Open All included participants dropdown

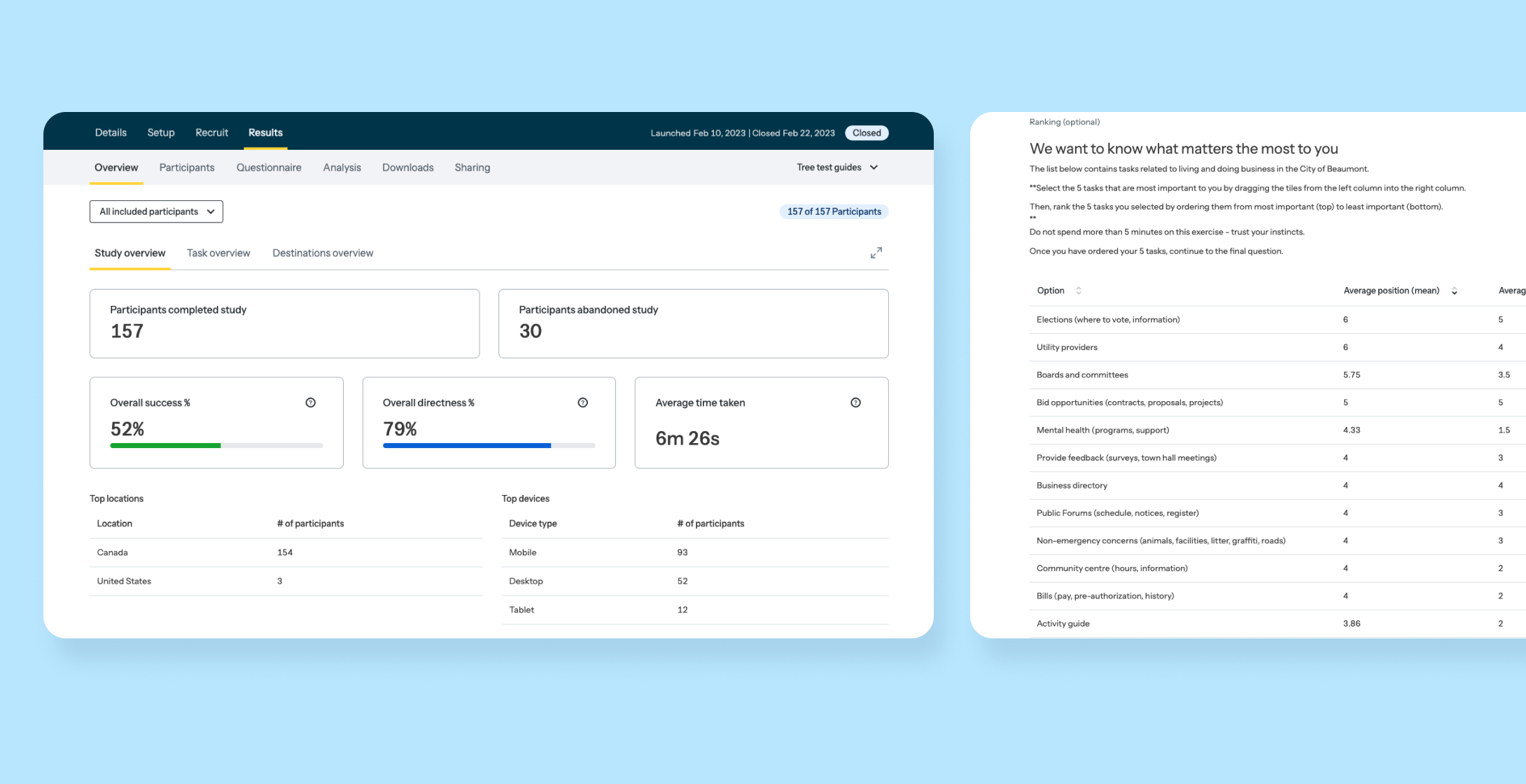click(x=156, y=211)
